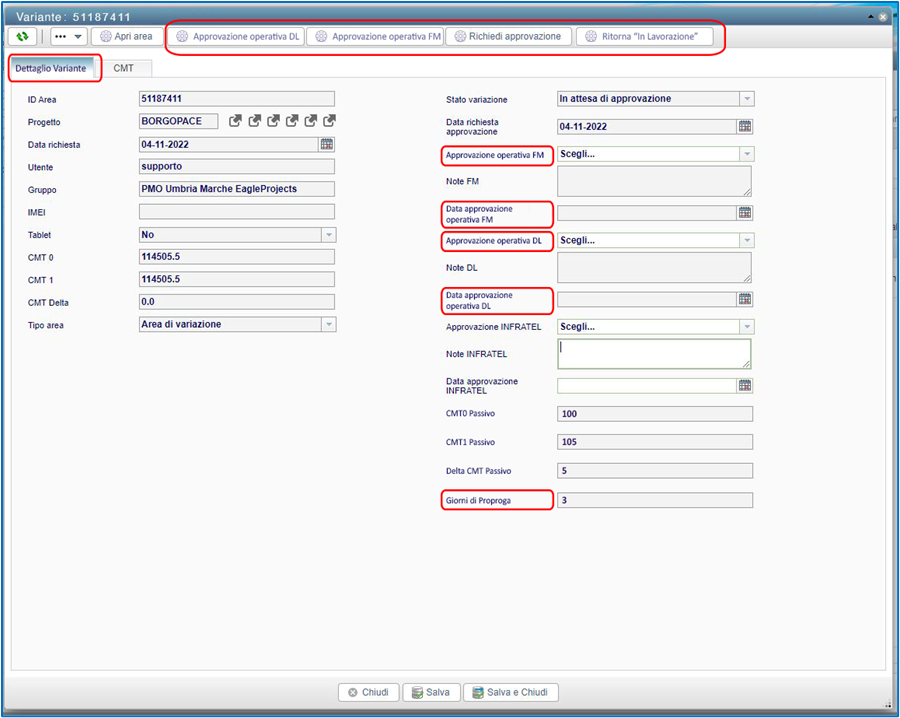Select the Dettaglio Variante tab
Screen dimensions: 900x718
(x=51, y=68)
